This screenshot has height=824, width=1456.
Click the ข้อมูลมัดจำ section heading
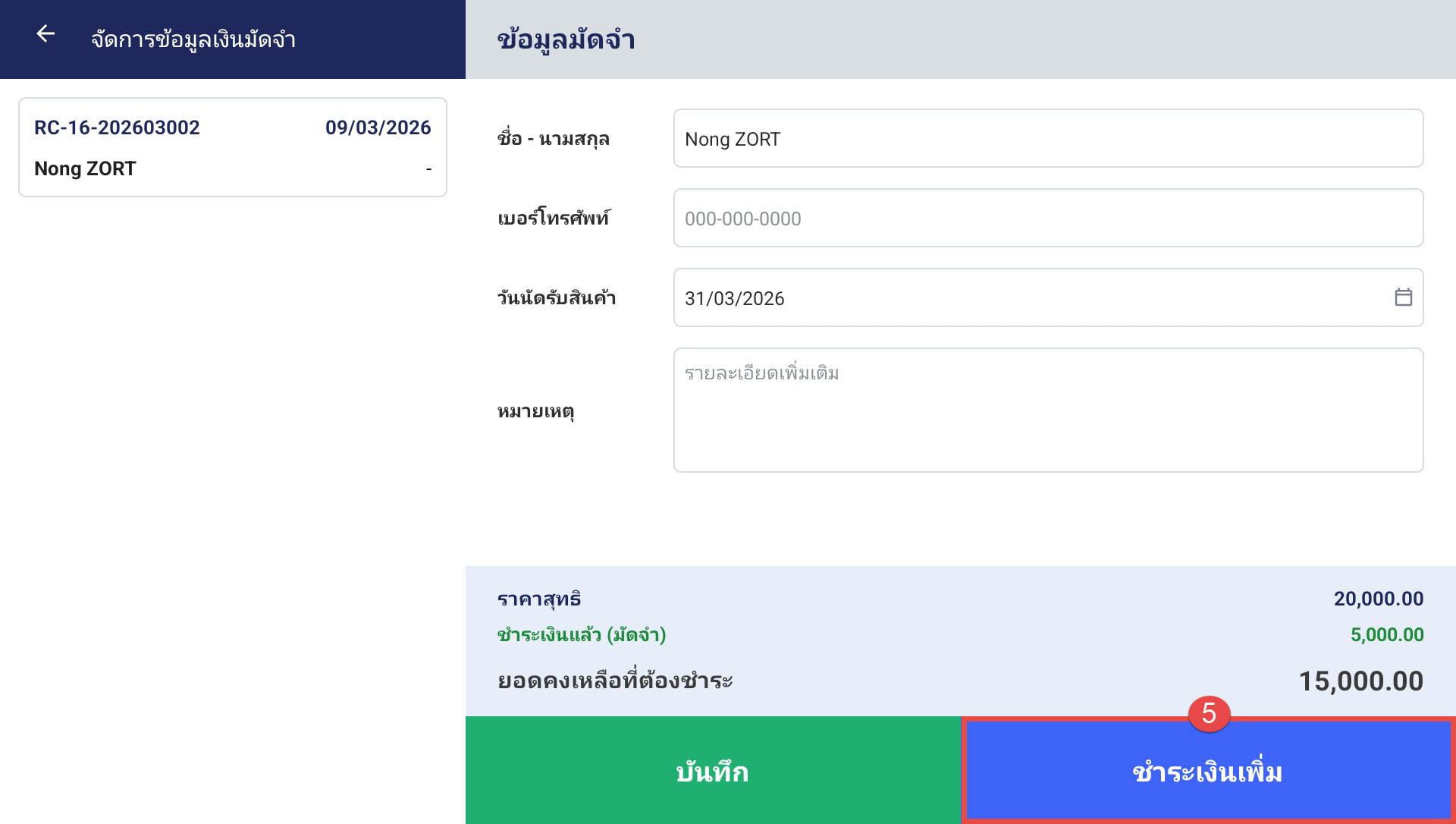[566, 39]
